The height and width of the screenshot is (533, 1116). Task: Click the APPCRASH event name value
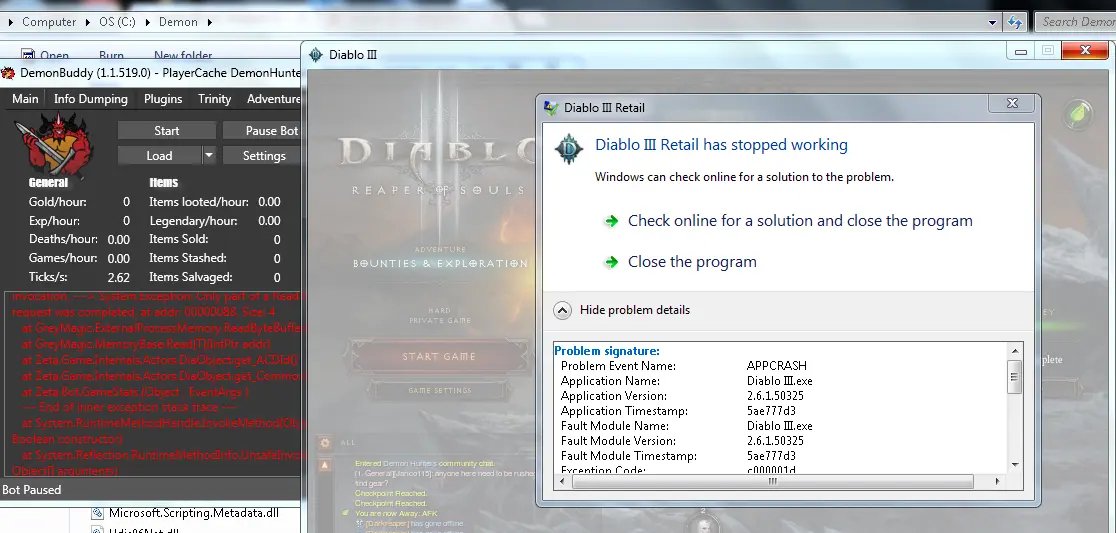click(x=777, y=366)
